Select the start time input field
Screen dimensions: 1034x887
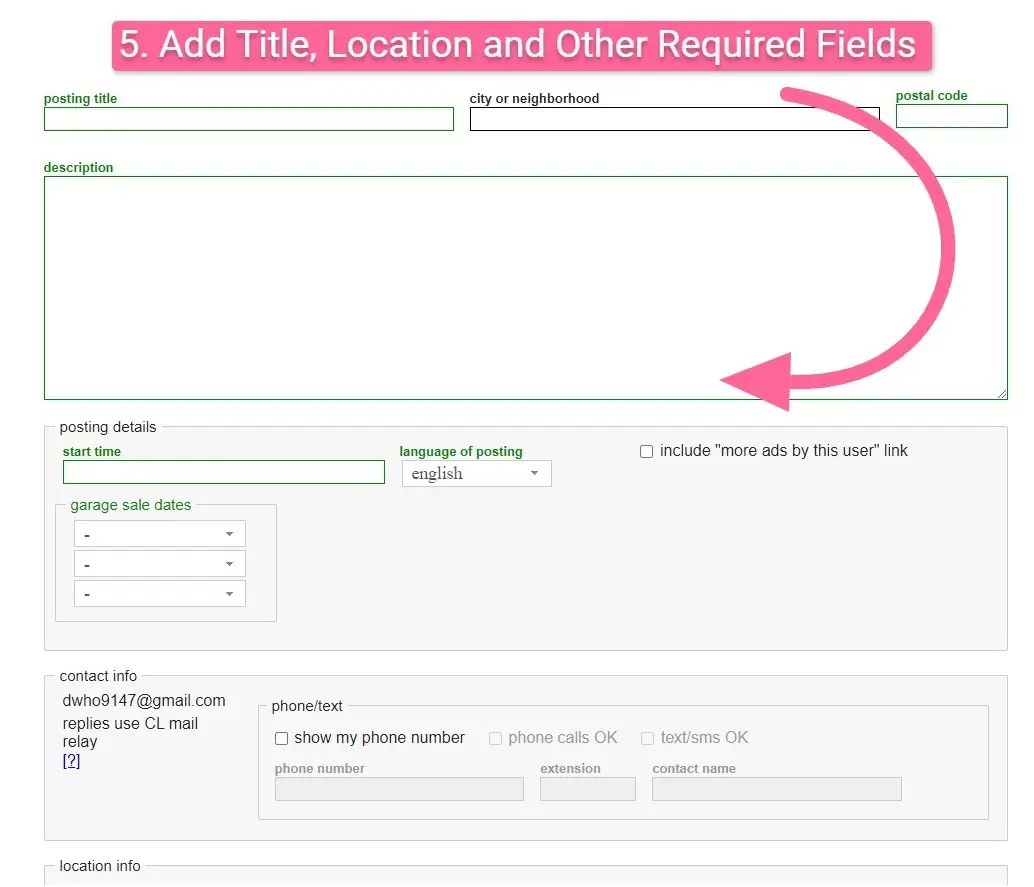click(224, 472)
